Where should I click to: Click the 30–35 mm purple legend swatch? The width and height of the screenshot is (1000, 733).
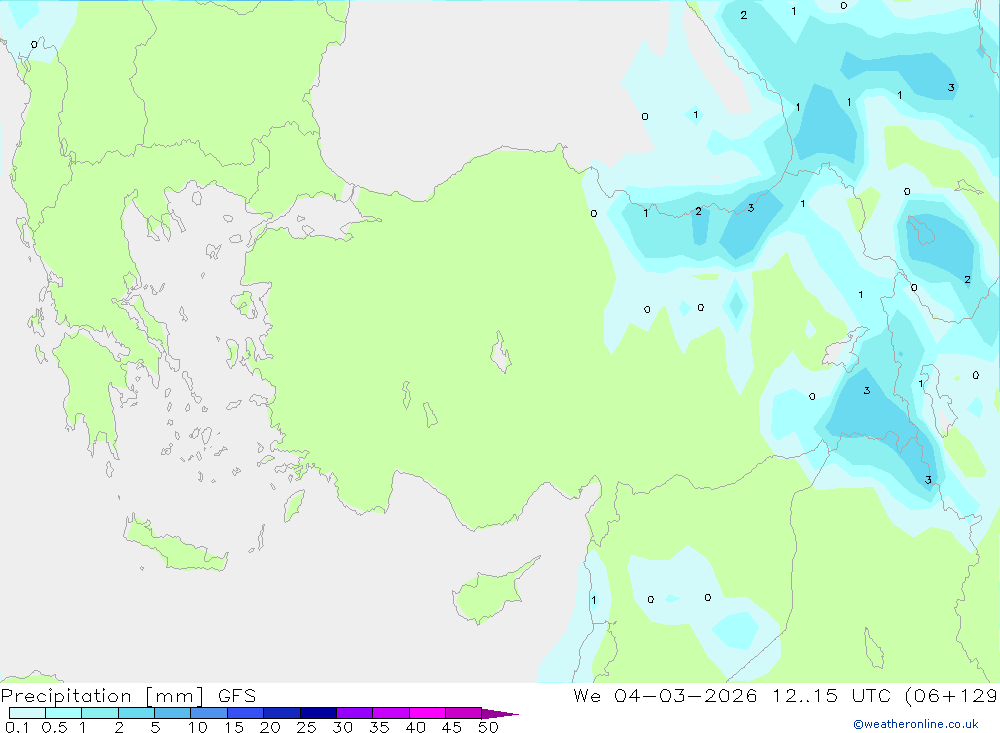tap(355, 713)
